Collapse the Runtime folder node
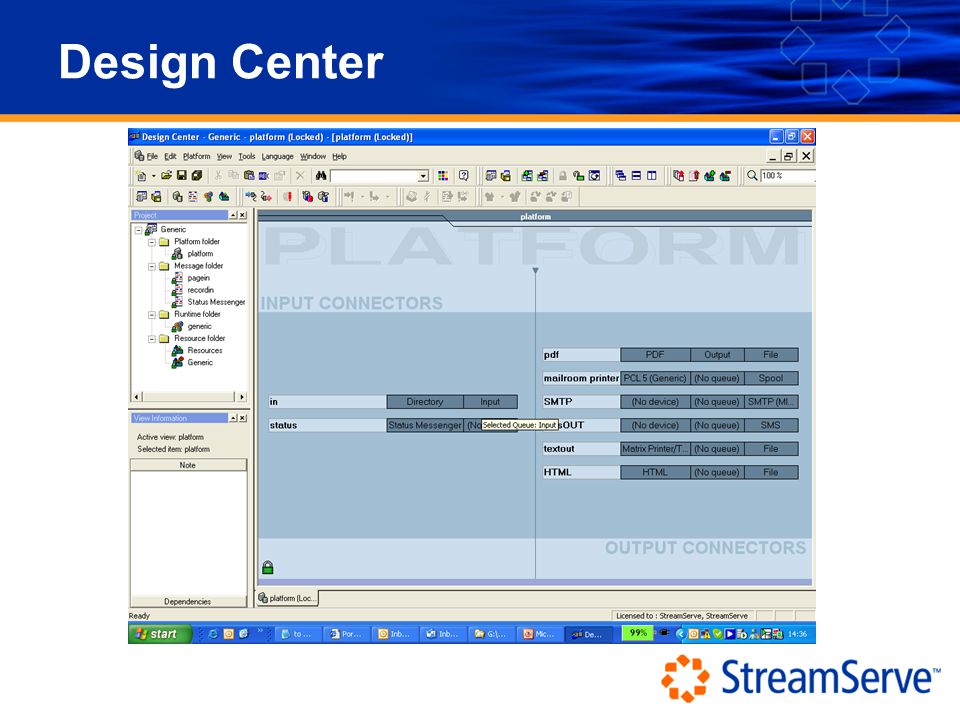The width and height of the screenshot is (960, 720). (152, 315)
